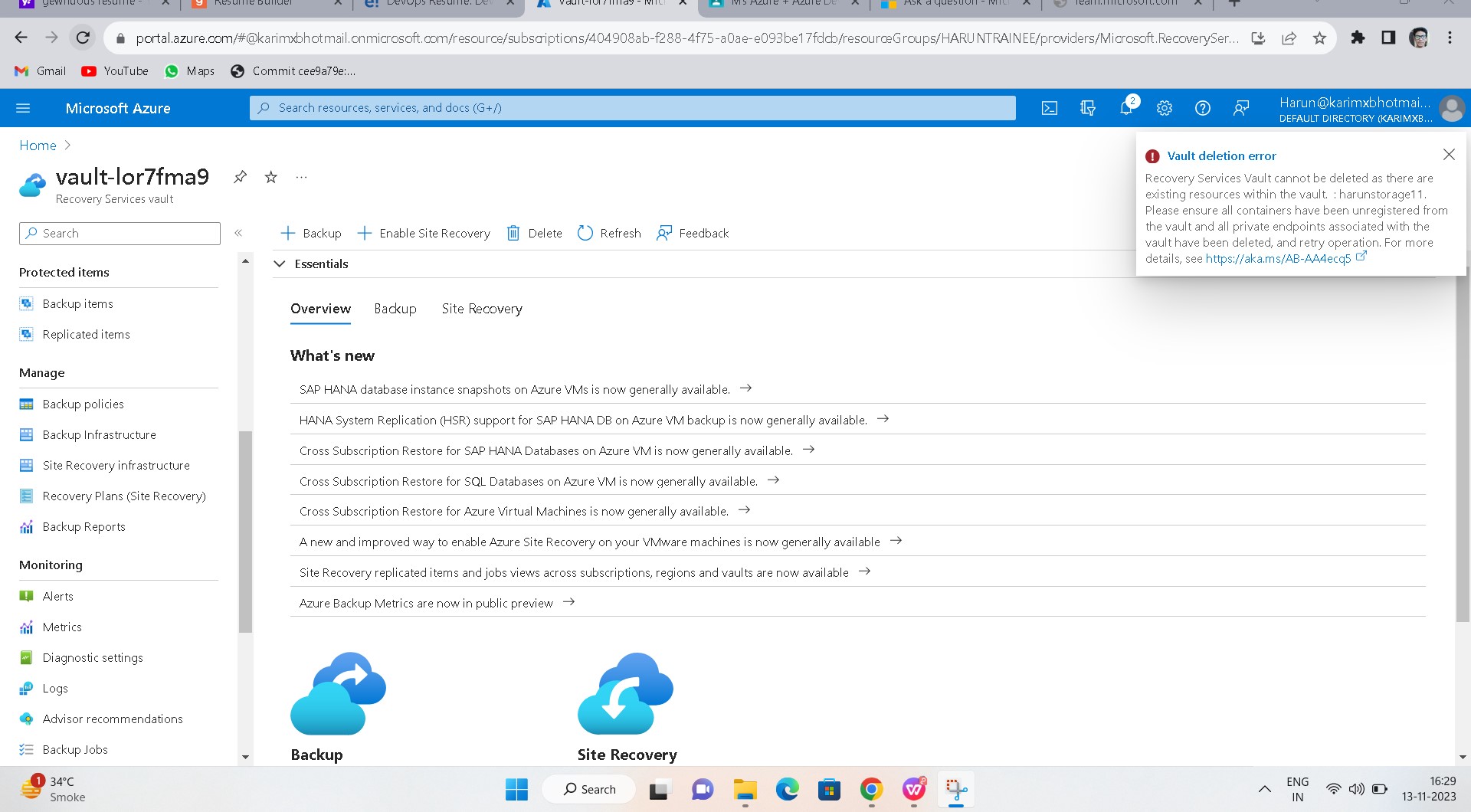Screen dimensions: 1471x812
Task: Open the help question-mark pane
Action: (x=1201, y=108)
